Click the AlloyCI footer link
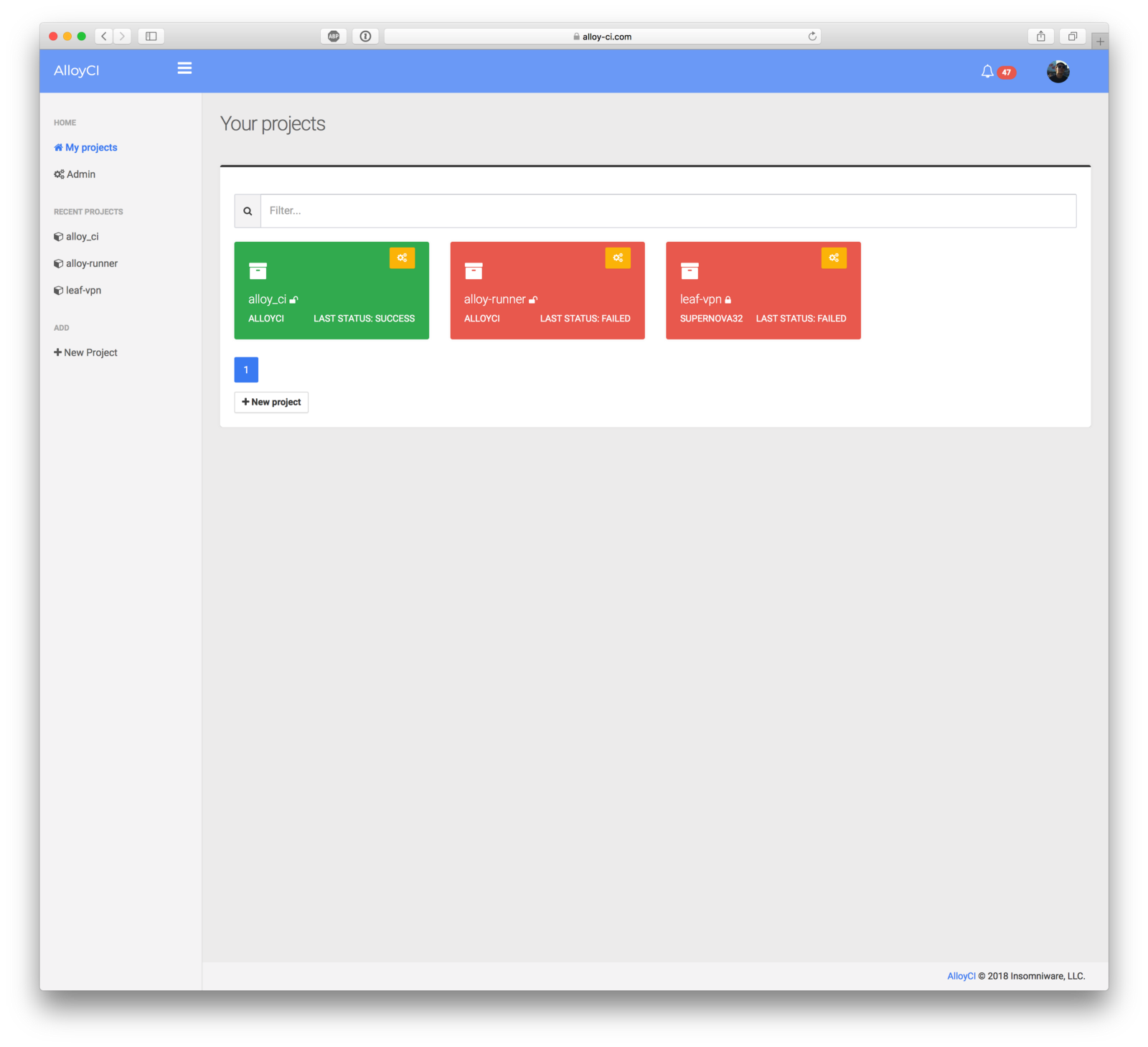Viewport: 1148px width, 1047px height. pos(961,976)
